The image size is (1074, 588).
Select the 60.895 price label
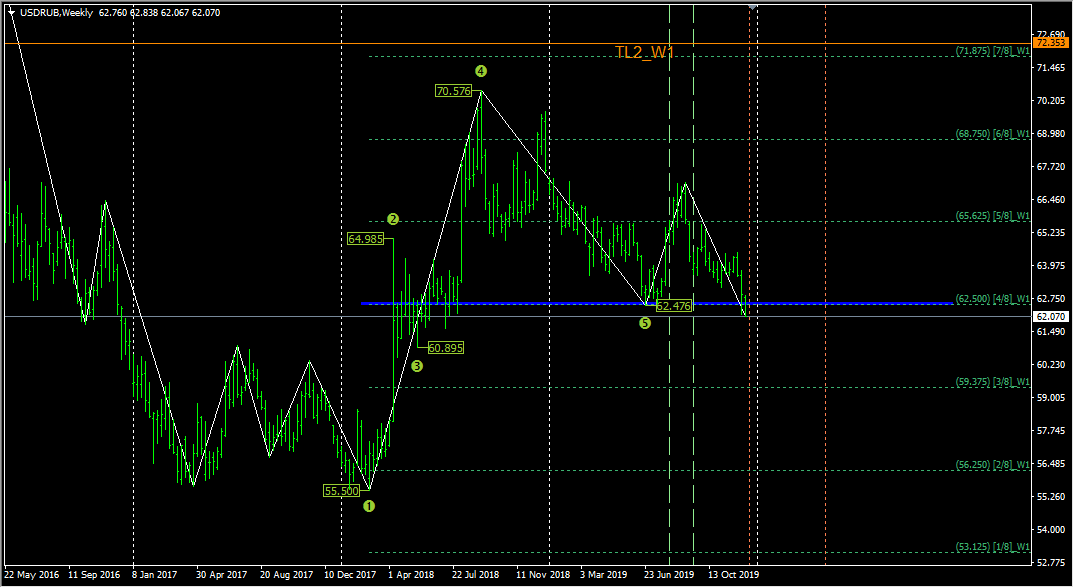pyautogui.click(x=446, y=348)
